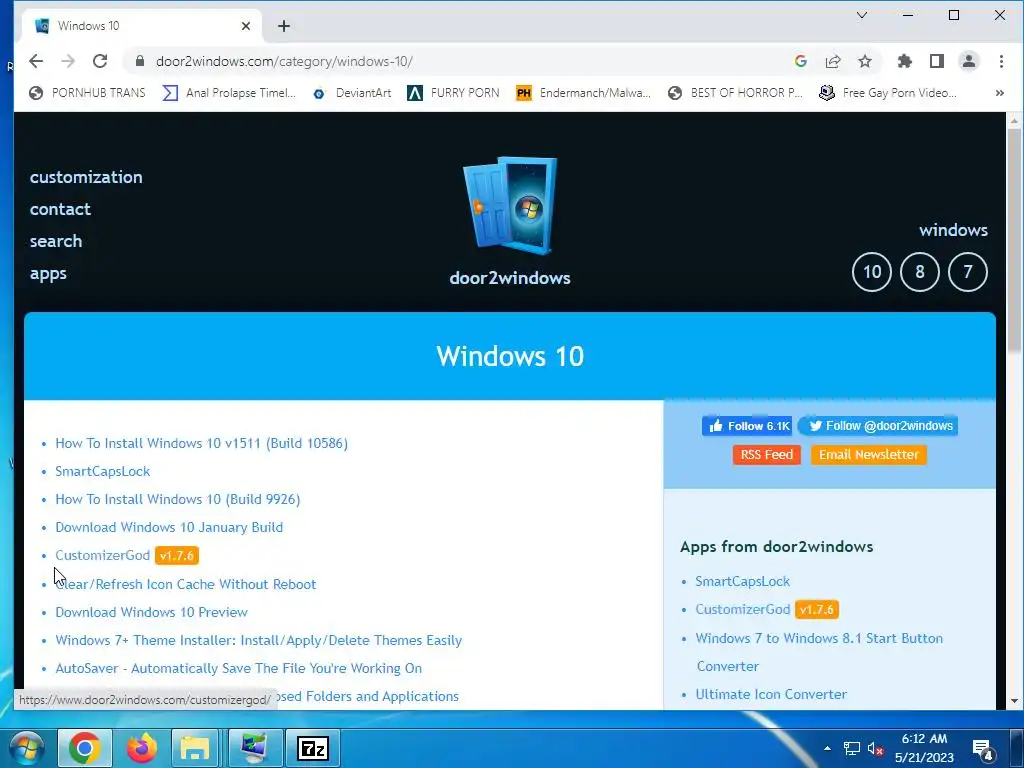Show hidden tray icons arrow
Image resolution: width=1024 pixels, height=768 pixels.
(x=827, y=748)
